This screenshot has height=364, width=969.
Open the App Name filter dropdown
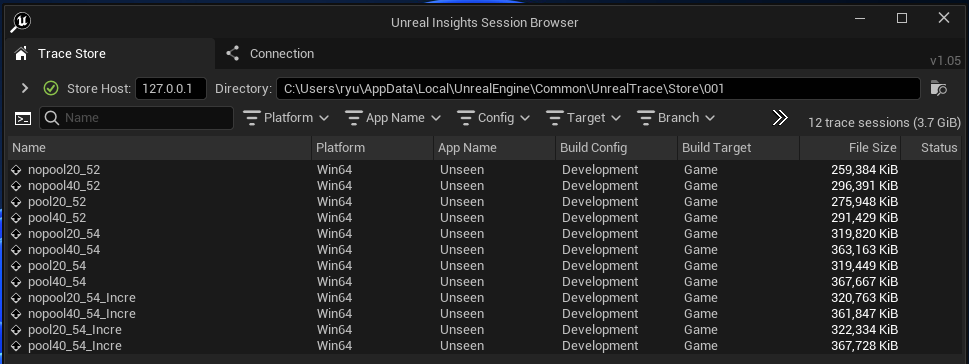393,118
